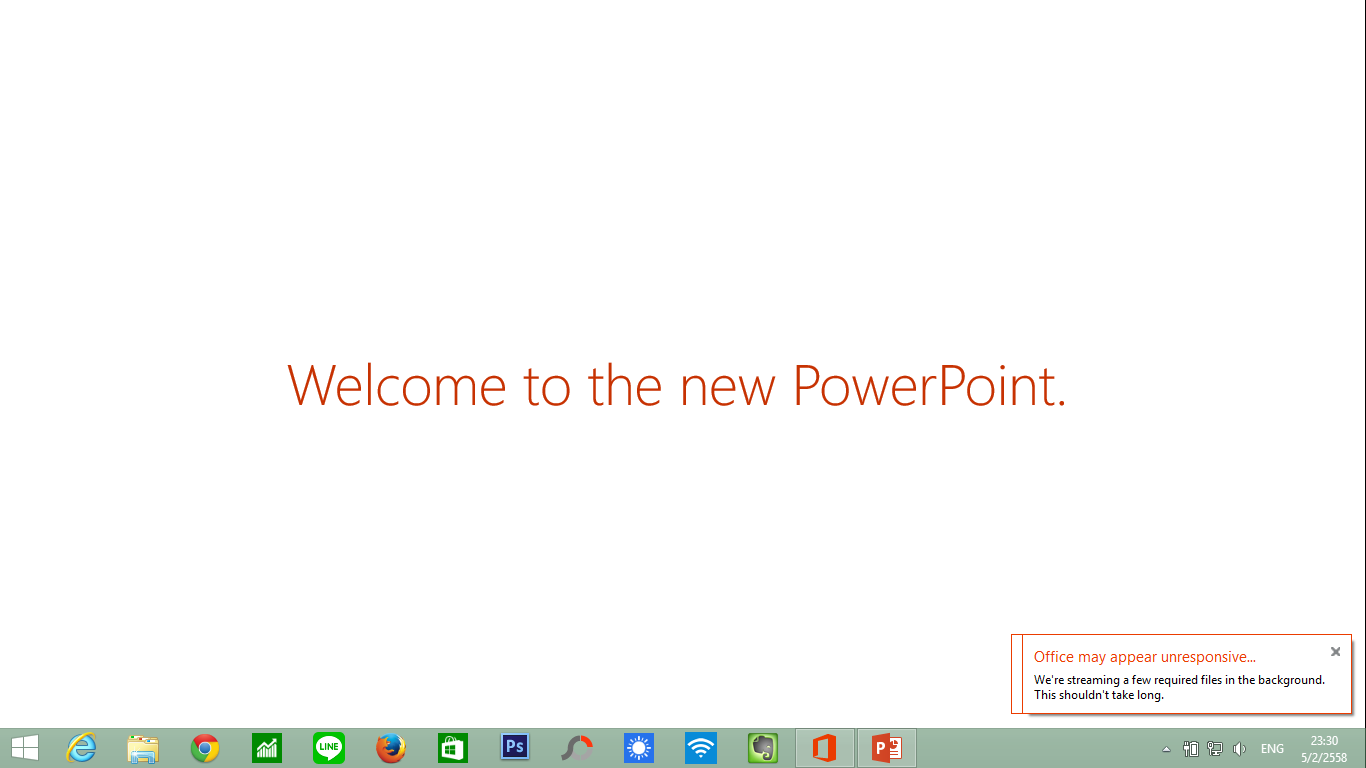Launch Firefox from taskbar

[391, 748]
